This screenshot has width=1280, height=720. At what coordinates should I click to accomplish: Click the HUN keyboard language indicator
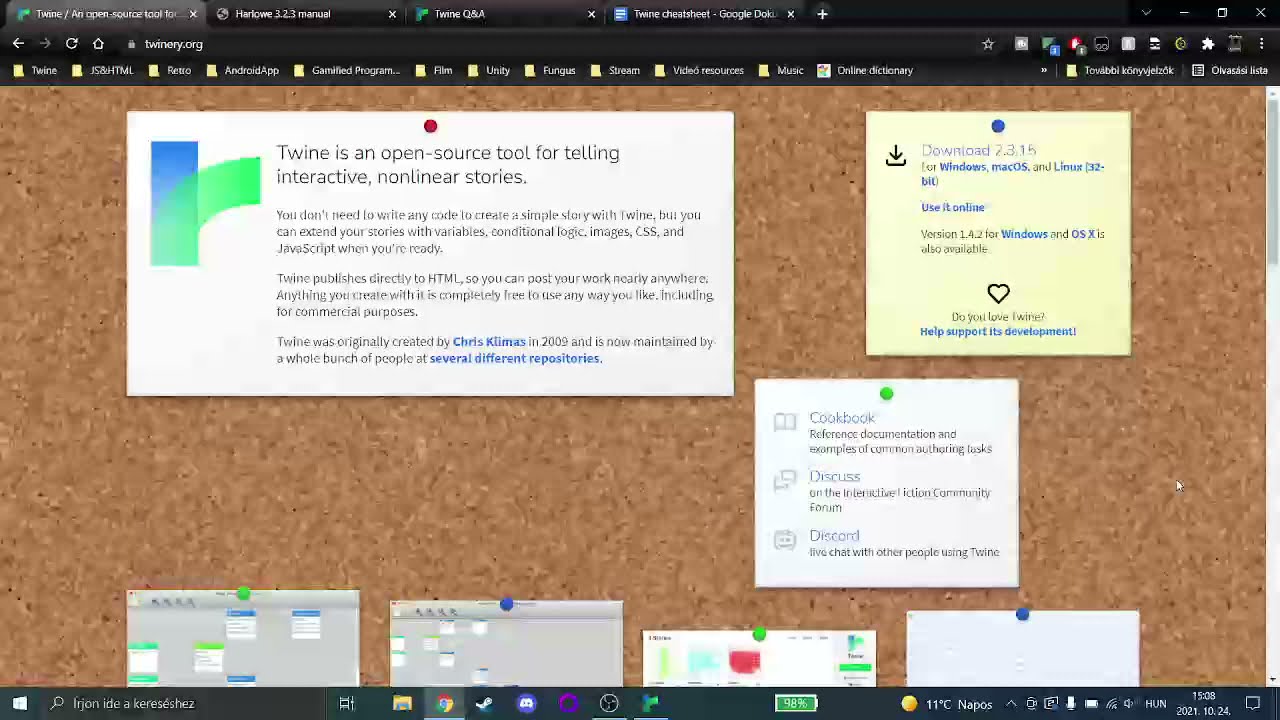pos(1156,704)
